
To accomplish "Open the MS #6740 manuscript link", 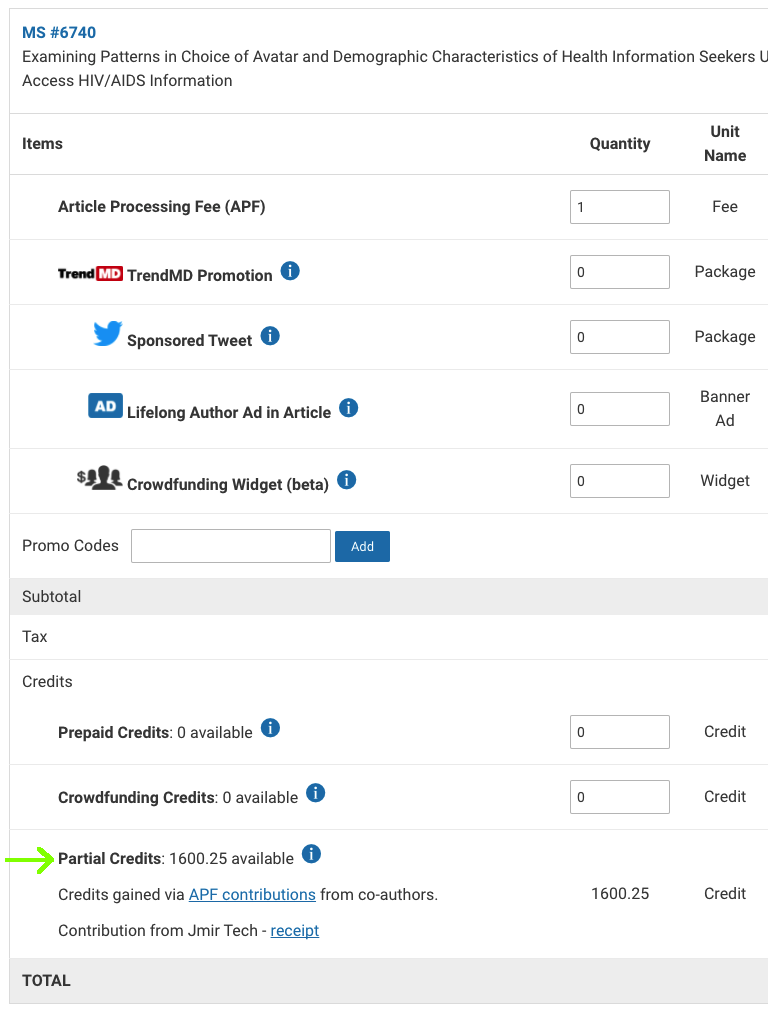I will coord(59,34).
